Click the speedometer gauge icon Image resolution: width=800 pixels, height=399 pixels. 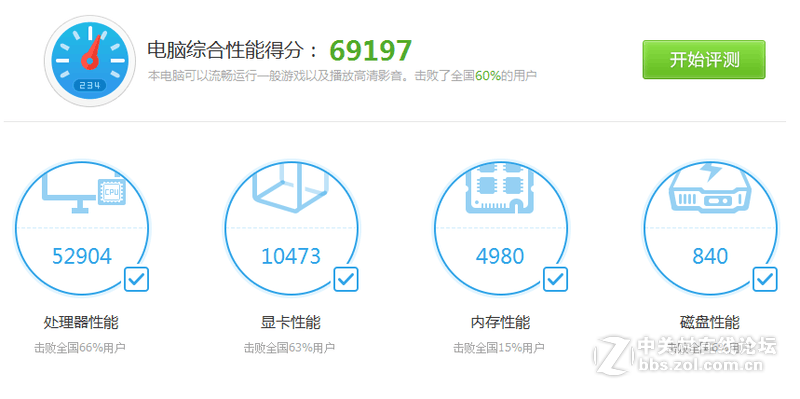pos(90,61)
